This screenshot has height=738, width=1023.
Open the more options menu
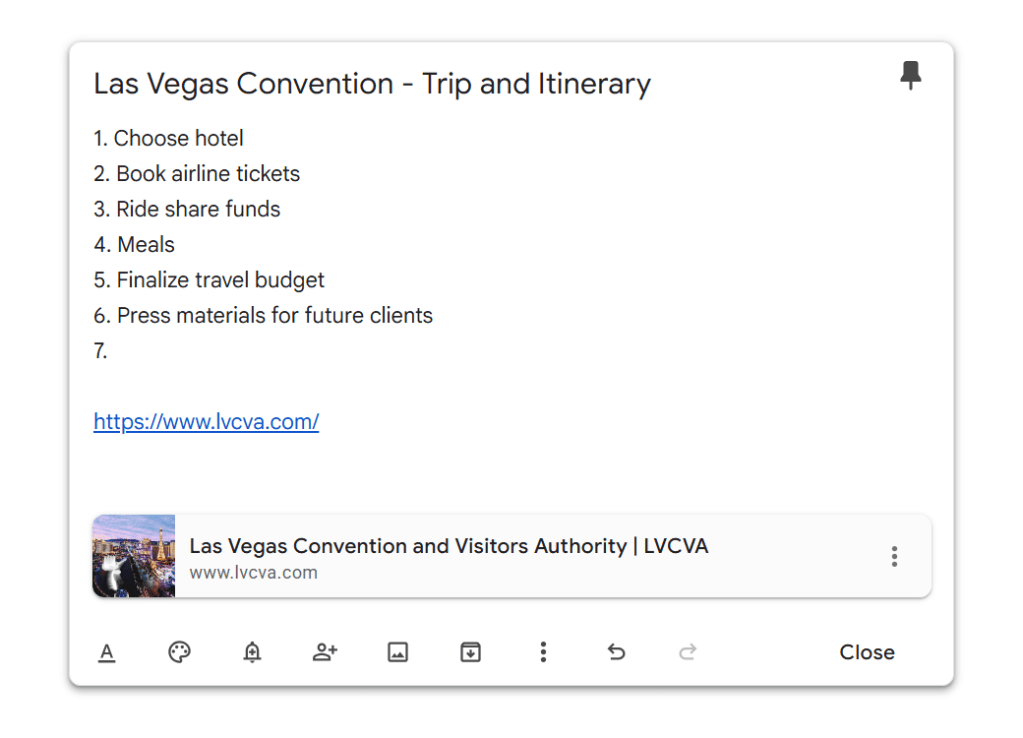point(543,652)
